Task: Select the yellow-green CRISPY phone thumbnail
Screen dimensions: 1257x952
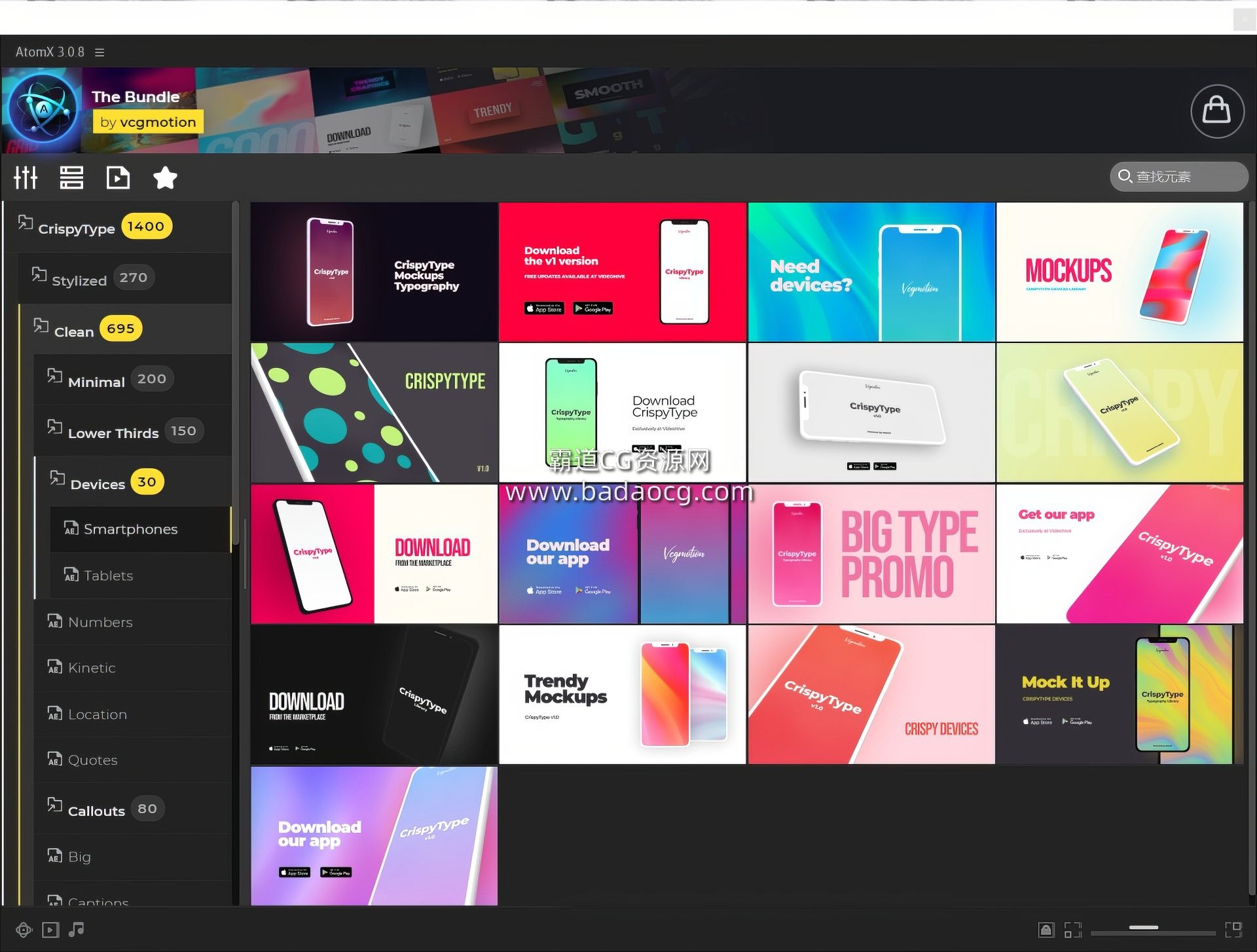Action: (x=1120, y=412)
